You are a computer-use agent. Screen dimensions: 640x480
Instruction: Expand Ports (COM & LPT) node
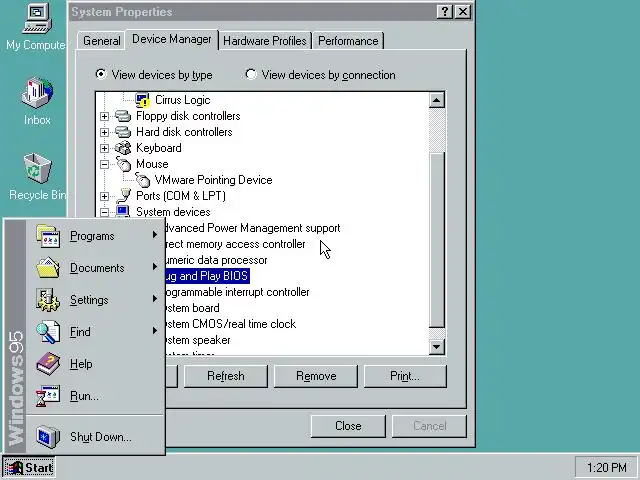104,196
